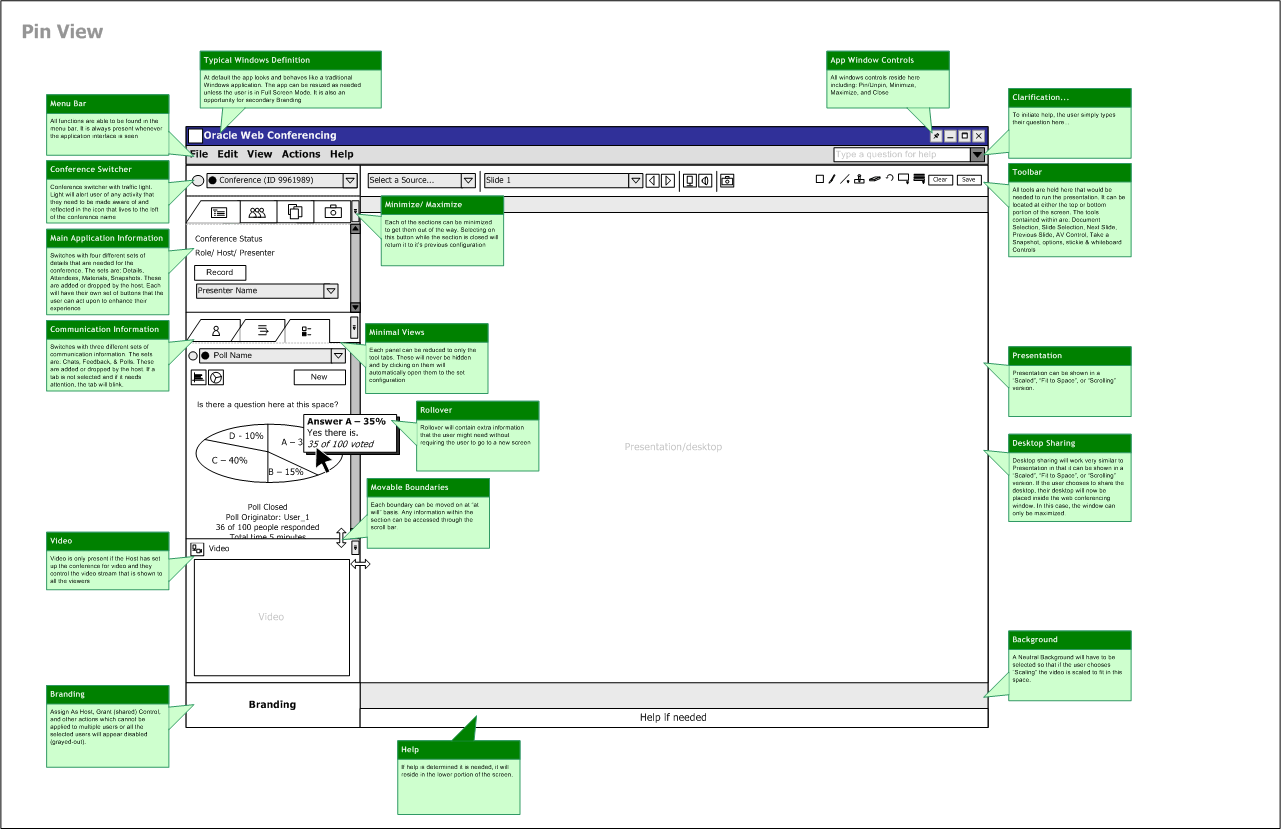Minimize the communication information section
The image size is (1281, 829).
(x=354, y=327)
